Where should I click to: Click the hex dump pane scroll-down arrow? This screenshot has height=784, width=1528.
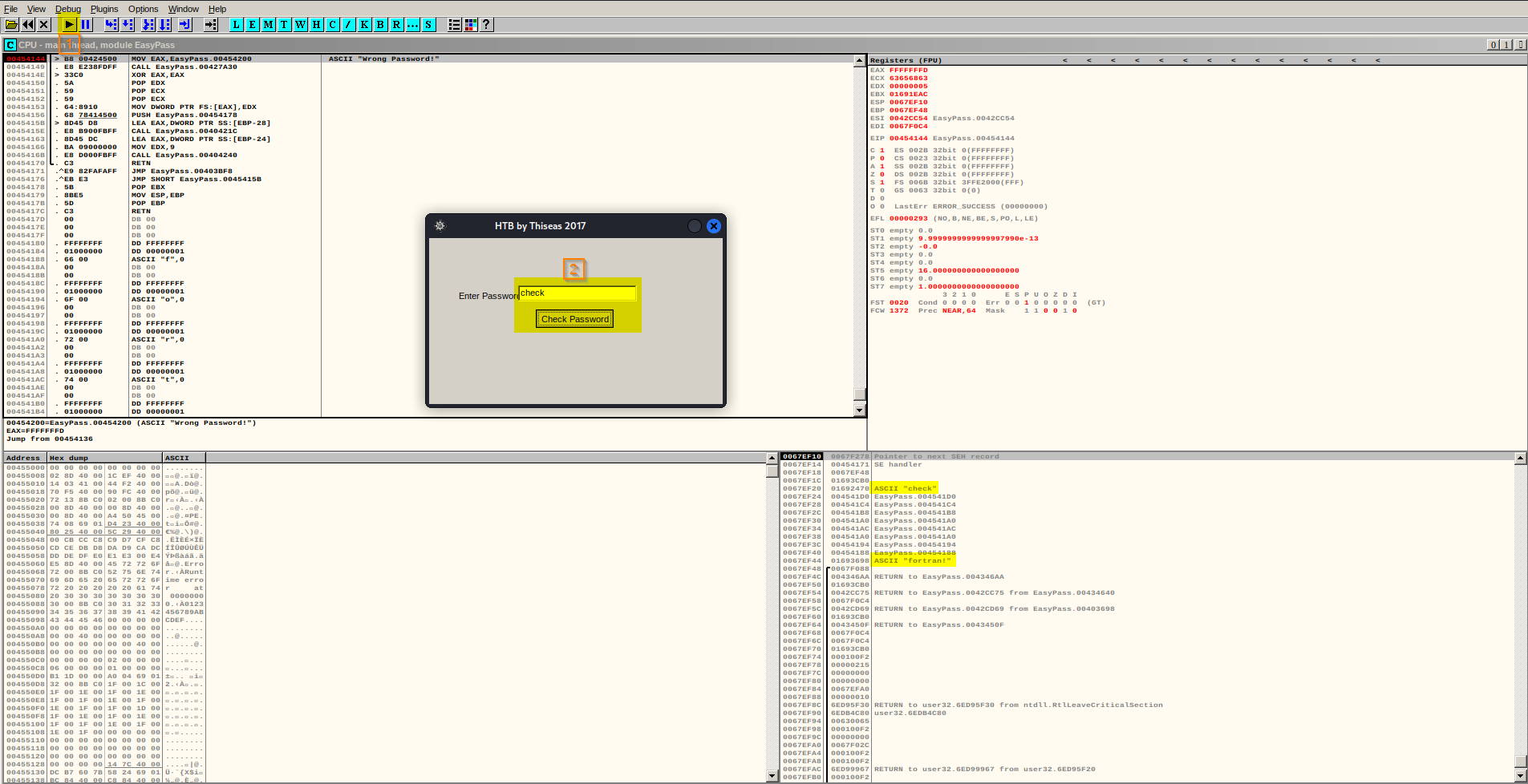pos(772,776)
